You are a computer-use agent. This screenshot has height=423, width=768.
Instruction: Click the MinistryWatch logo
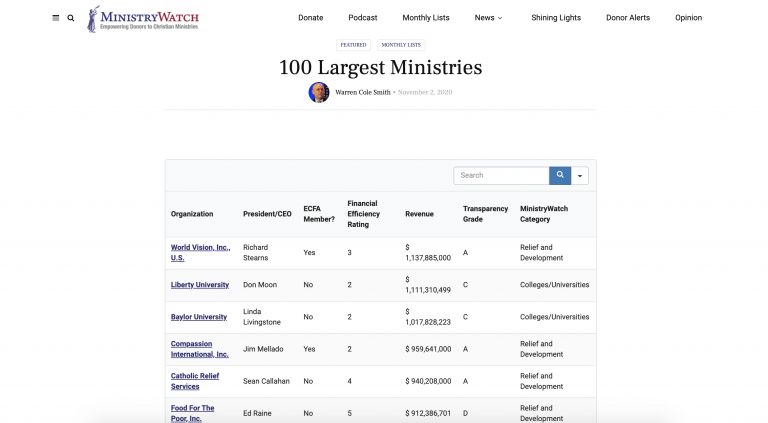click(143, 19)
